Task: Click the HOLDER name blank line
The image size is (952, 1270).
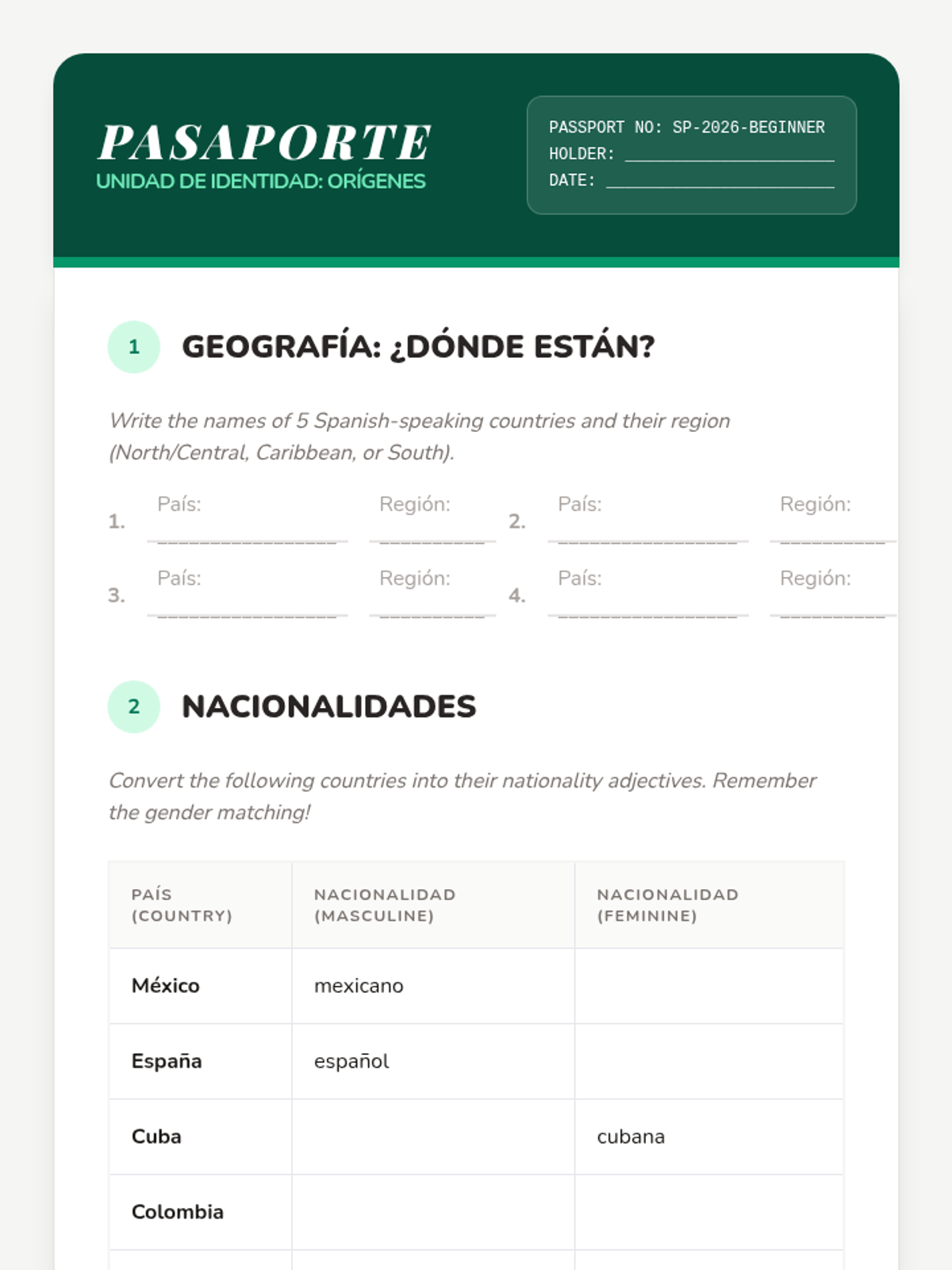Action: pyautogui.click(x=729, y=154)
